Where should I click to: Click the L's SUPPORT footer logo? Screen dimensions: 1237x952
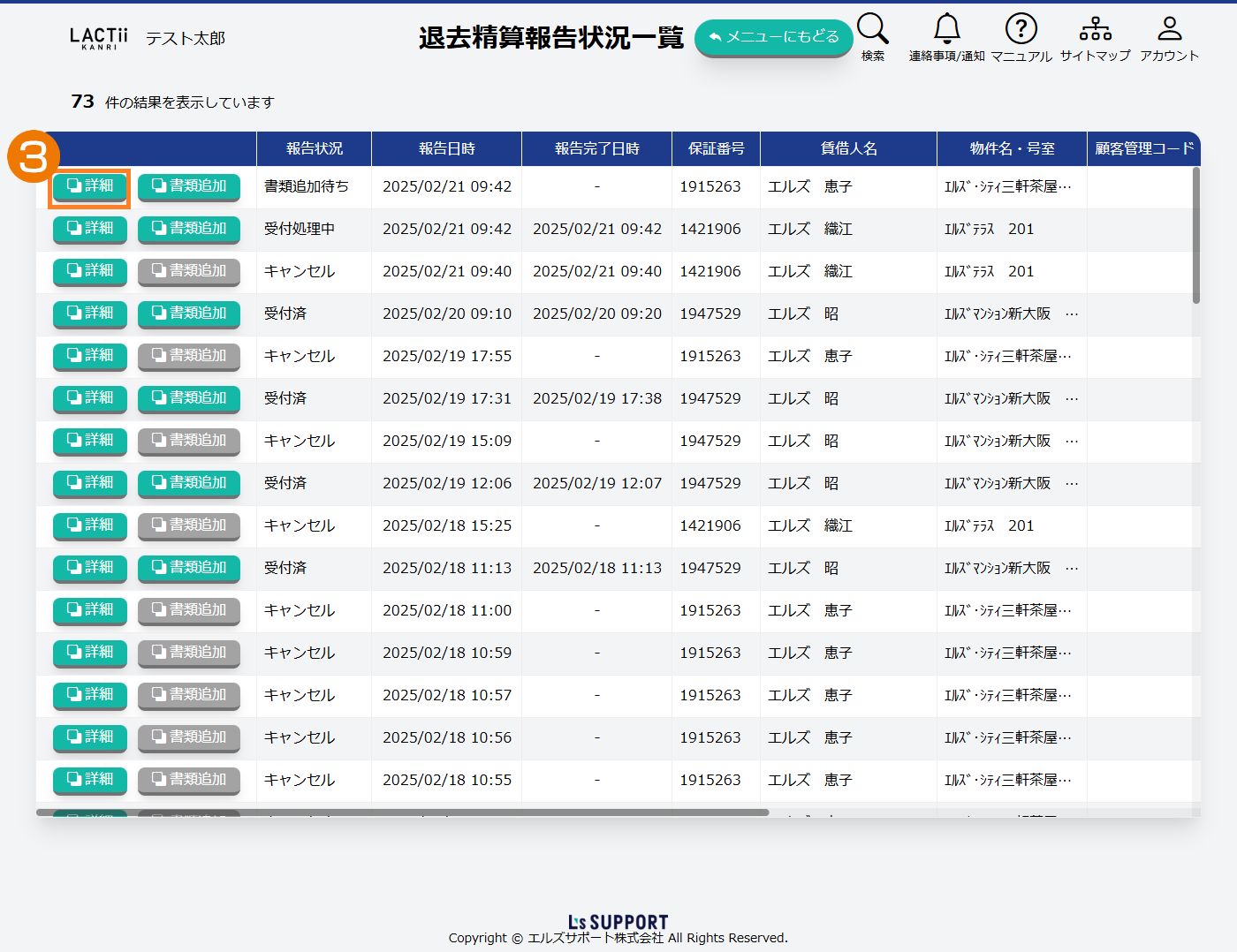pyautogui.click(x=618, y=922)
